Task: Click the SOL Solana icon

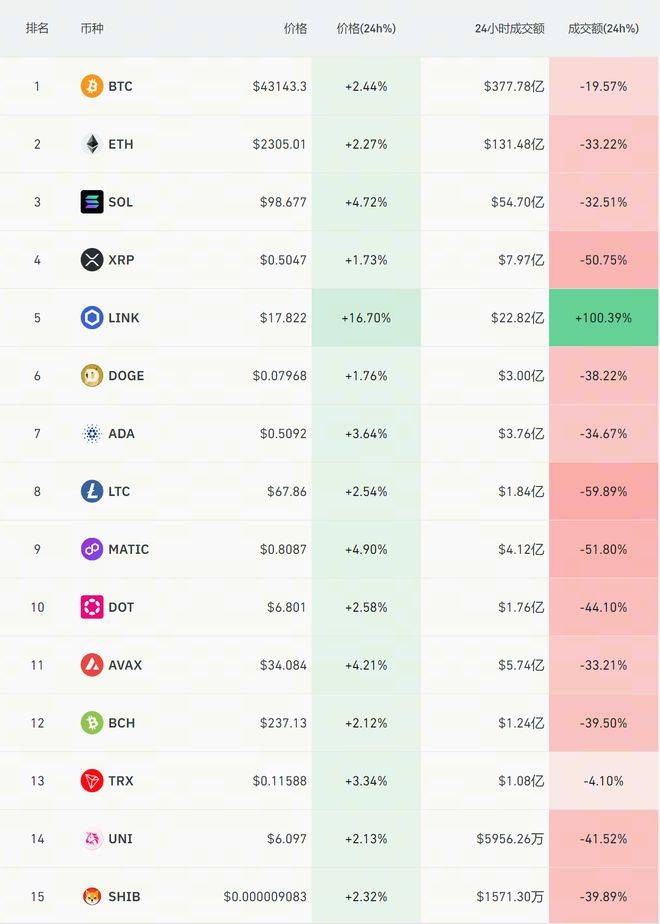Action: pos(92,202)
